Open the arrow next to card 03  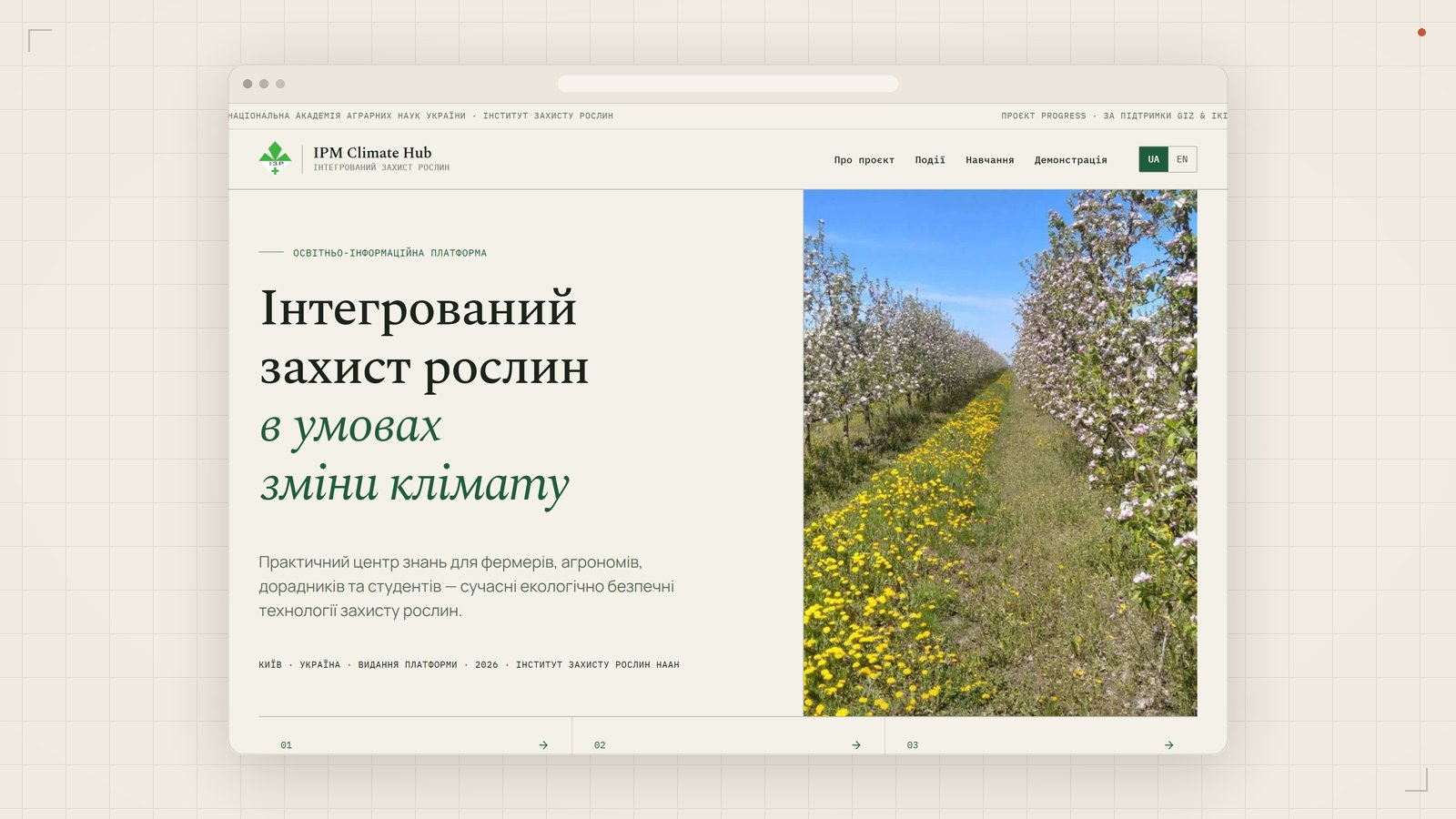(x=1169, y=745)
